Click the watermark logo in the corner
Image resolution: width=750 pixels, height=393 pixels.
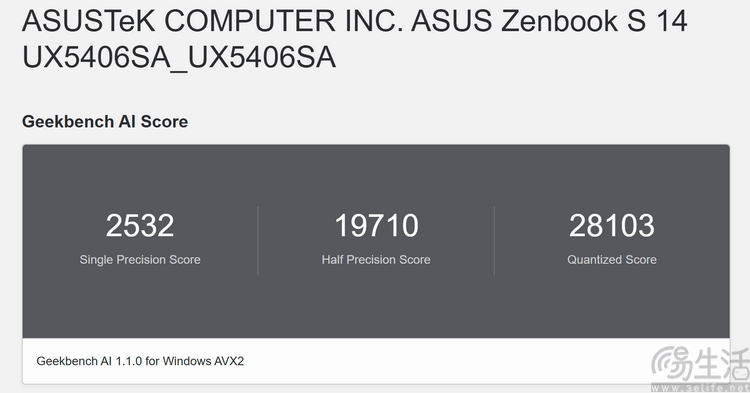[x=700, y=364]
